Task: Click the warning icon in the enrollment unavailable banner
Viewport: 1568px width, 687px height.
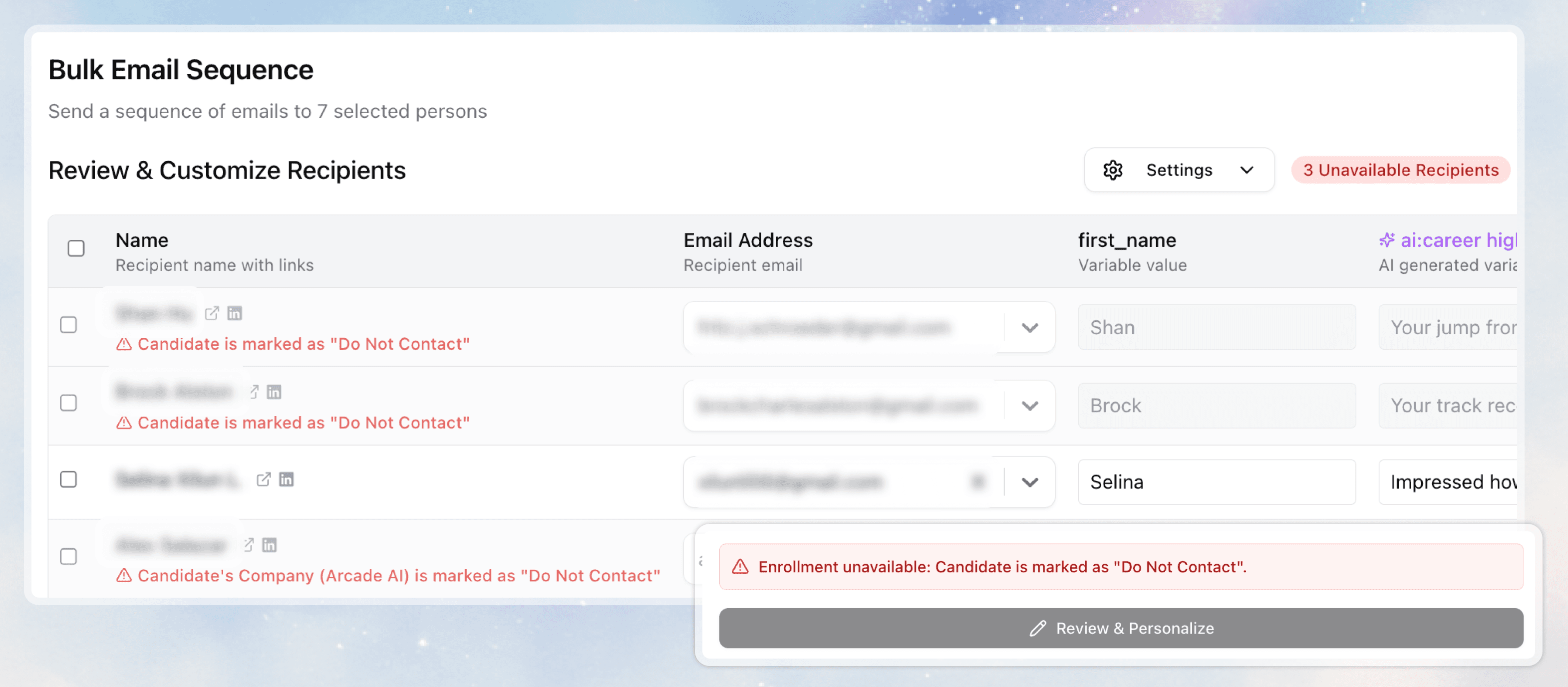Action: point(739,567)
